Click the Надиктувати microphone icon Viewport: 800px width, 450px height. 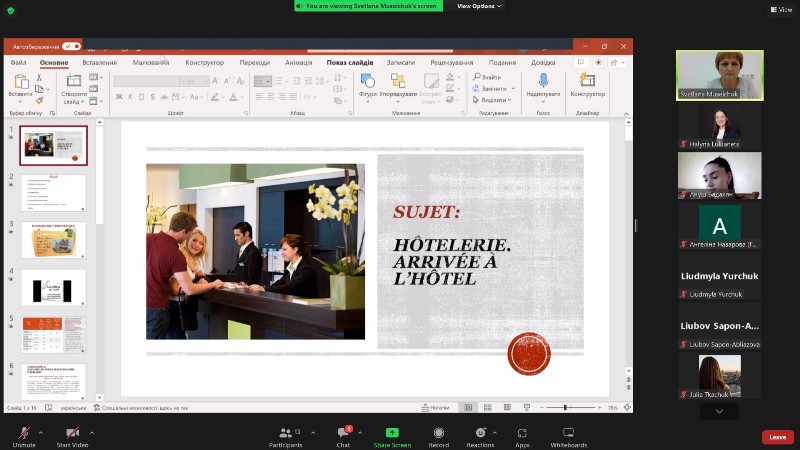point(543,82)
